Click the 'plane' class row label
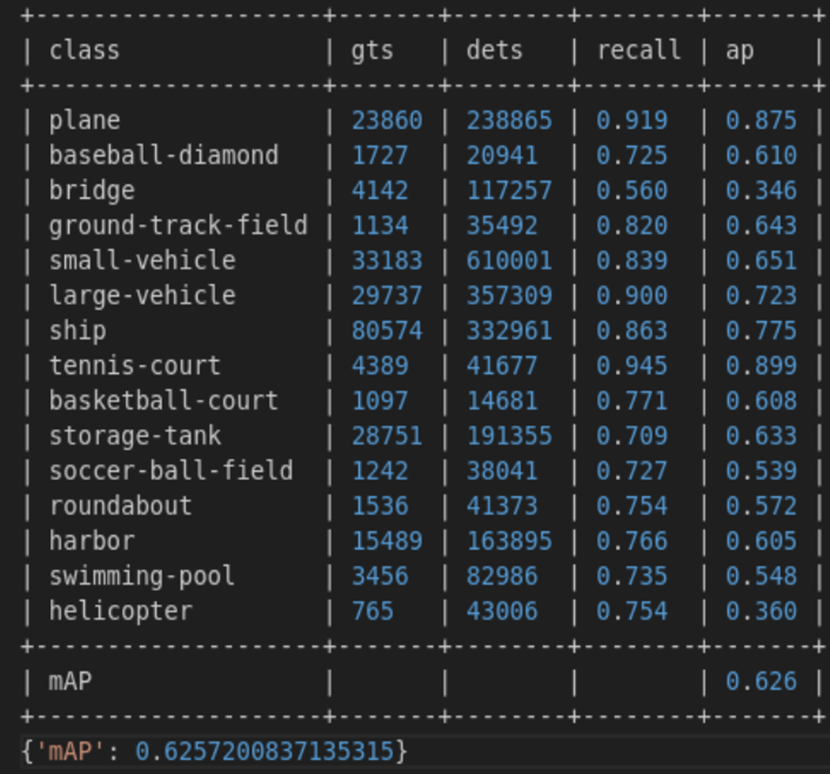Viewport: 830px width, 774px height. [x=84, y=121]
